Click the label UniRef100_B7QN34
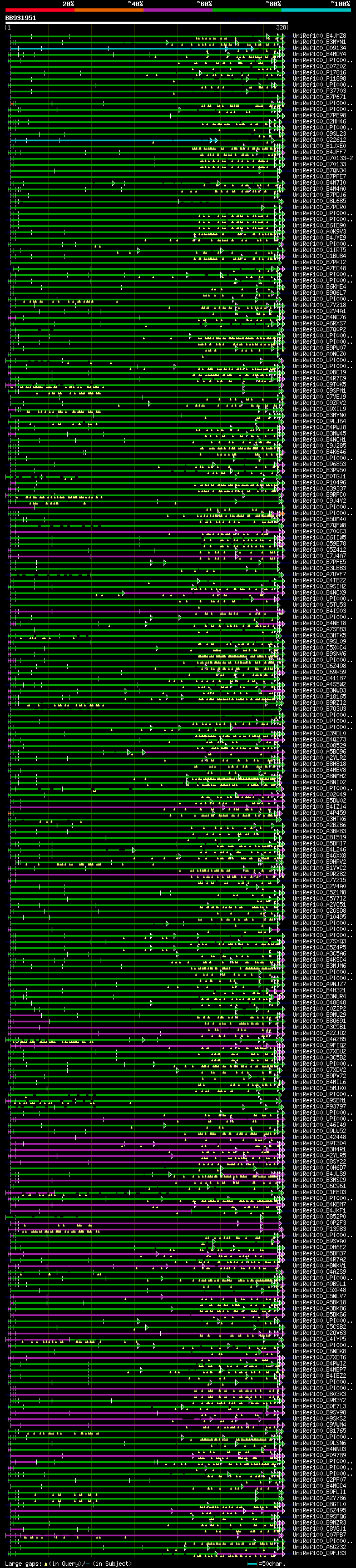Screen dimensions: 356x1568 point(319,170)
